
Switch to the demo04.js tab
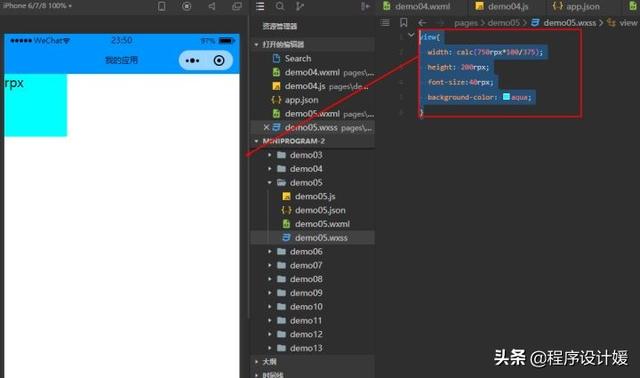click(x=502, y=6)
